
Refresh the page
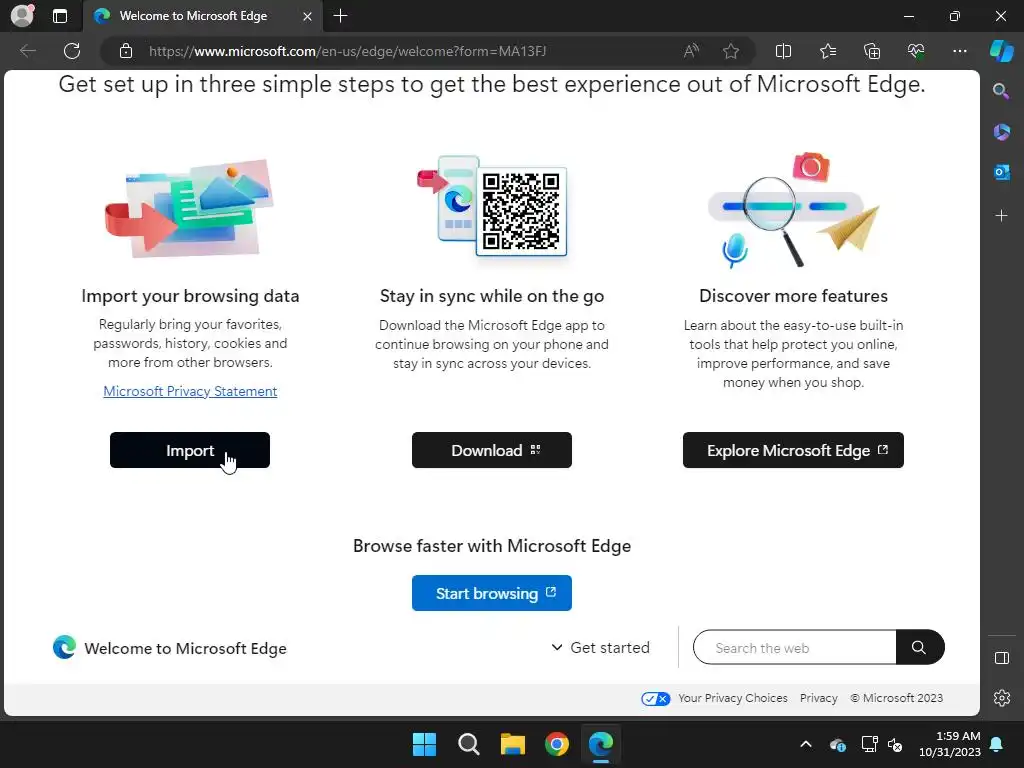click(x=72, y=51)
